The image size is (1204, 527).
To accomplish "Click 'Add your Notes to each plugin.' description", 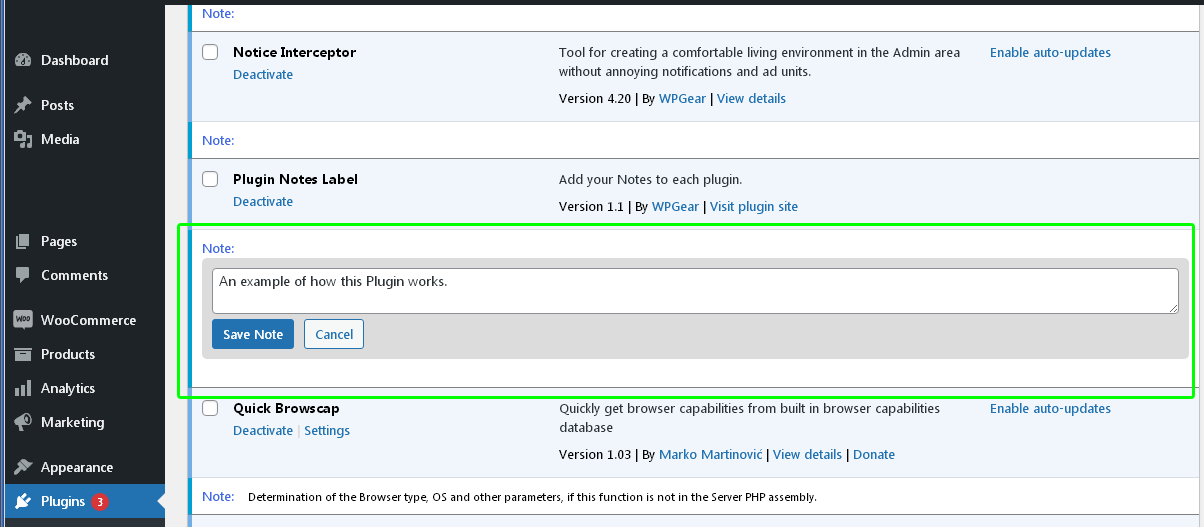I will 650,179.
